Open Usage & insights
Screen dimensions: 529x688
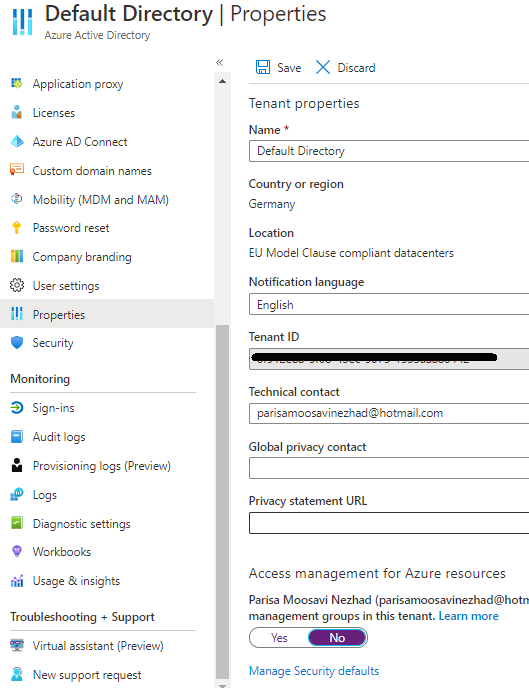coord(76,581)
